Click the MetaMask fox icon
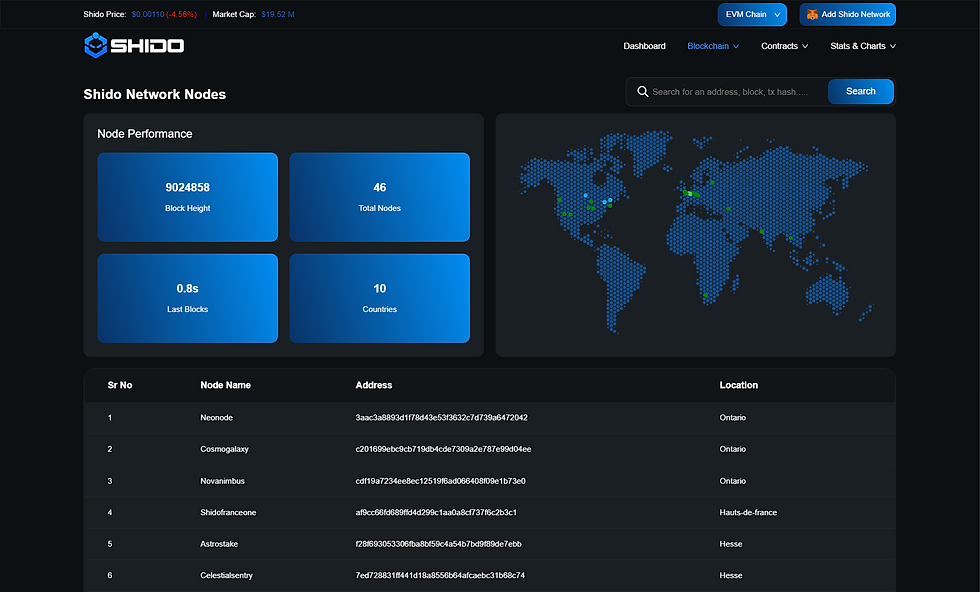This screenshot has height=592, width=980. (x=812, y=14)
